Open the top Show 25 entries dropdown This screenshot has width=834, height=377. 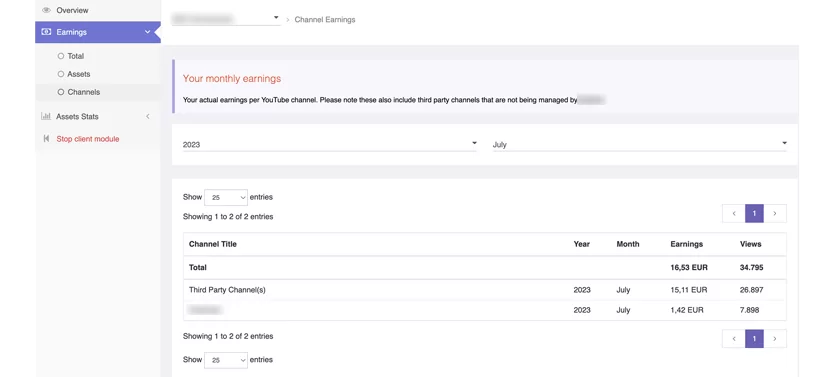(x=226, y=197)
